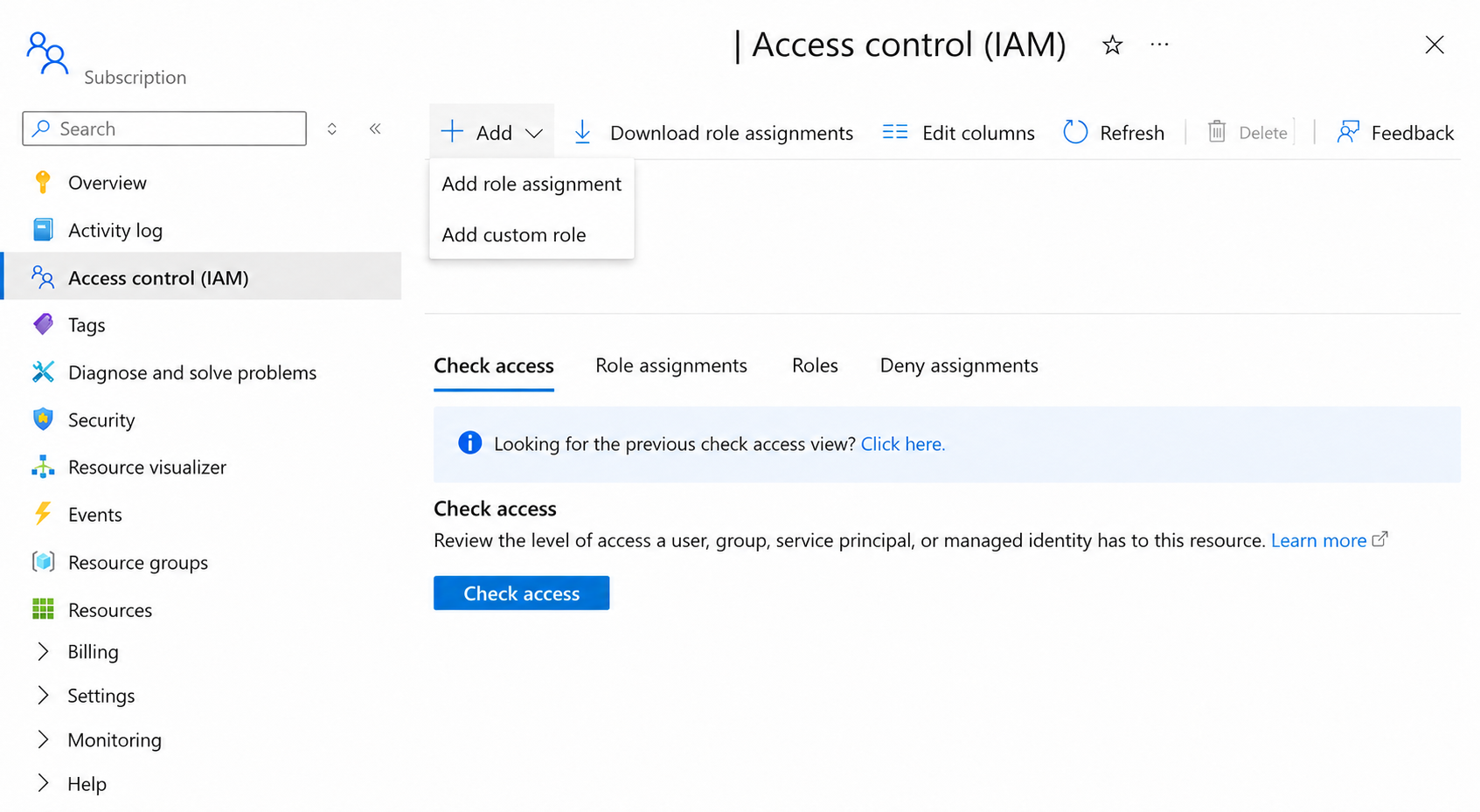Click the Security shield icon
Image resolution: width=1480 pixels, height=812 pixels.
[43, 419]
